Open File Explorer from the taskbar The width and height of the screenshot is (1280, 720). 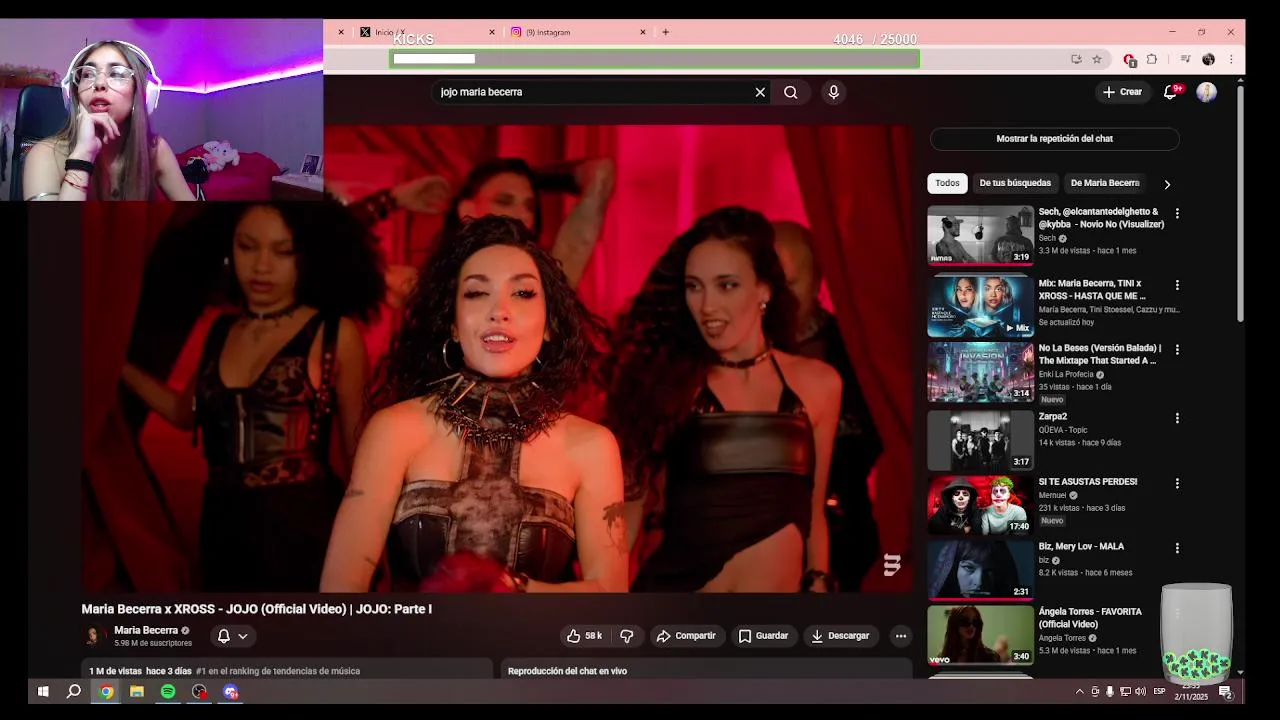click(137, 691)
